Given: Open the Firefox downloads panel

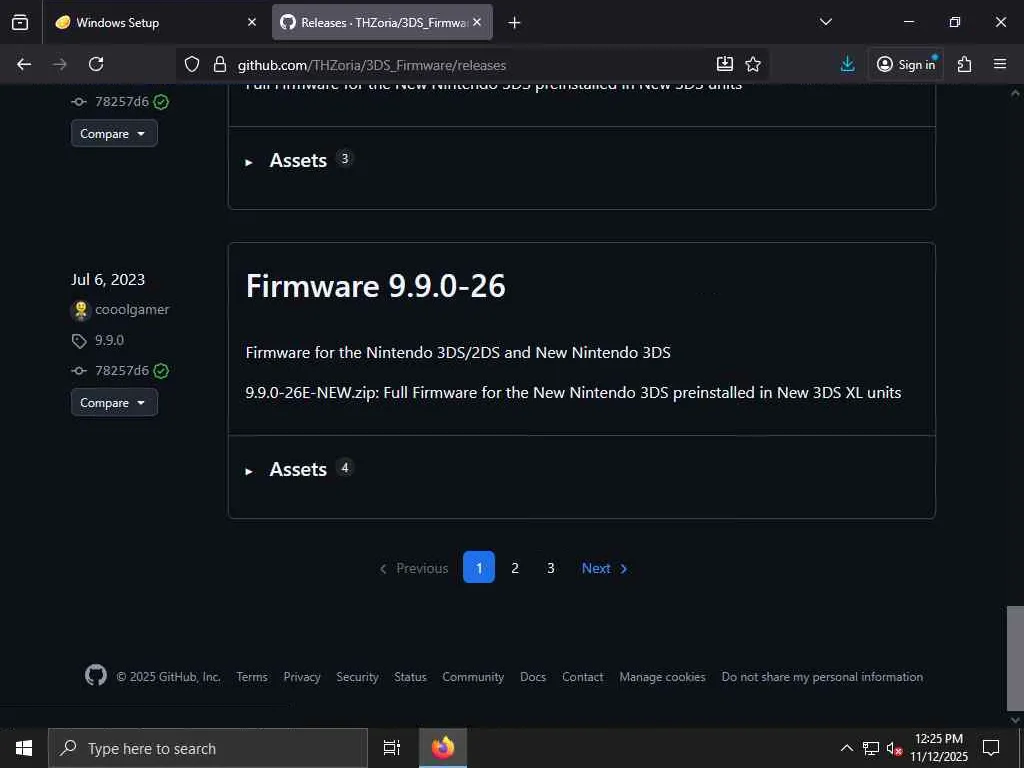Looking at the screenshot, I should pyautogui.click(x=848, y=64).
